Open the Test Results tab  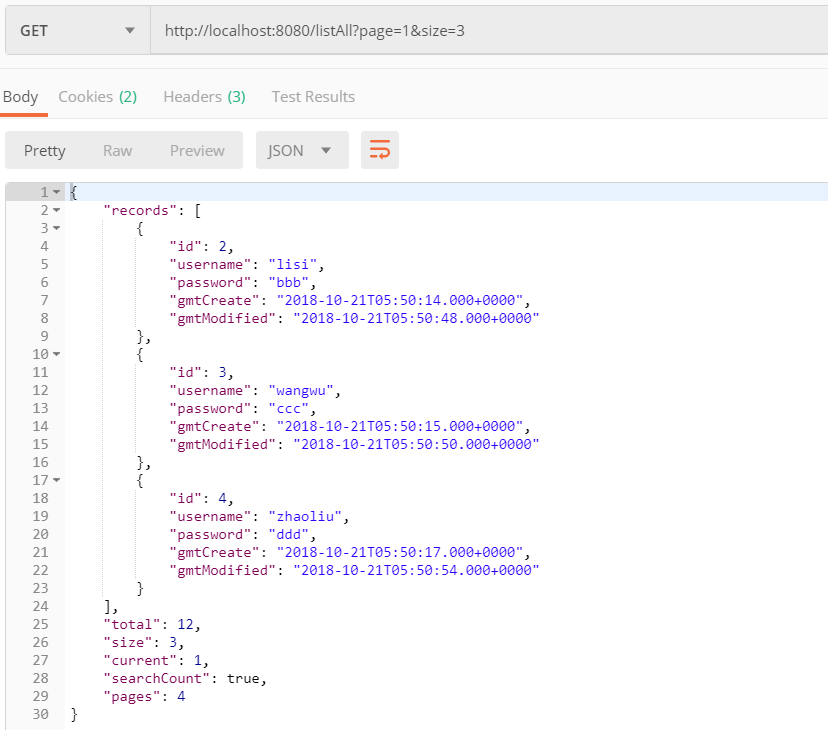pyautogui.click(x=313, y=97)
